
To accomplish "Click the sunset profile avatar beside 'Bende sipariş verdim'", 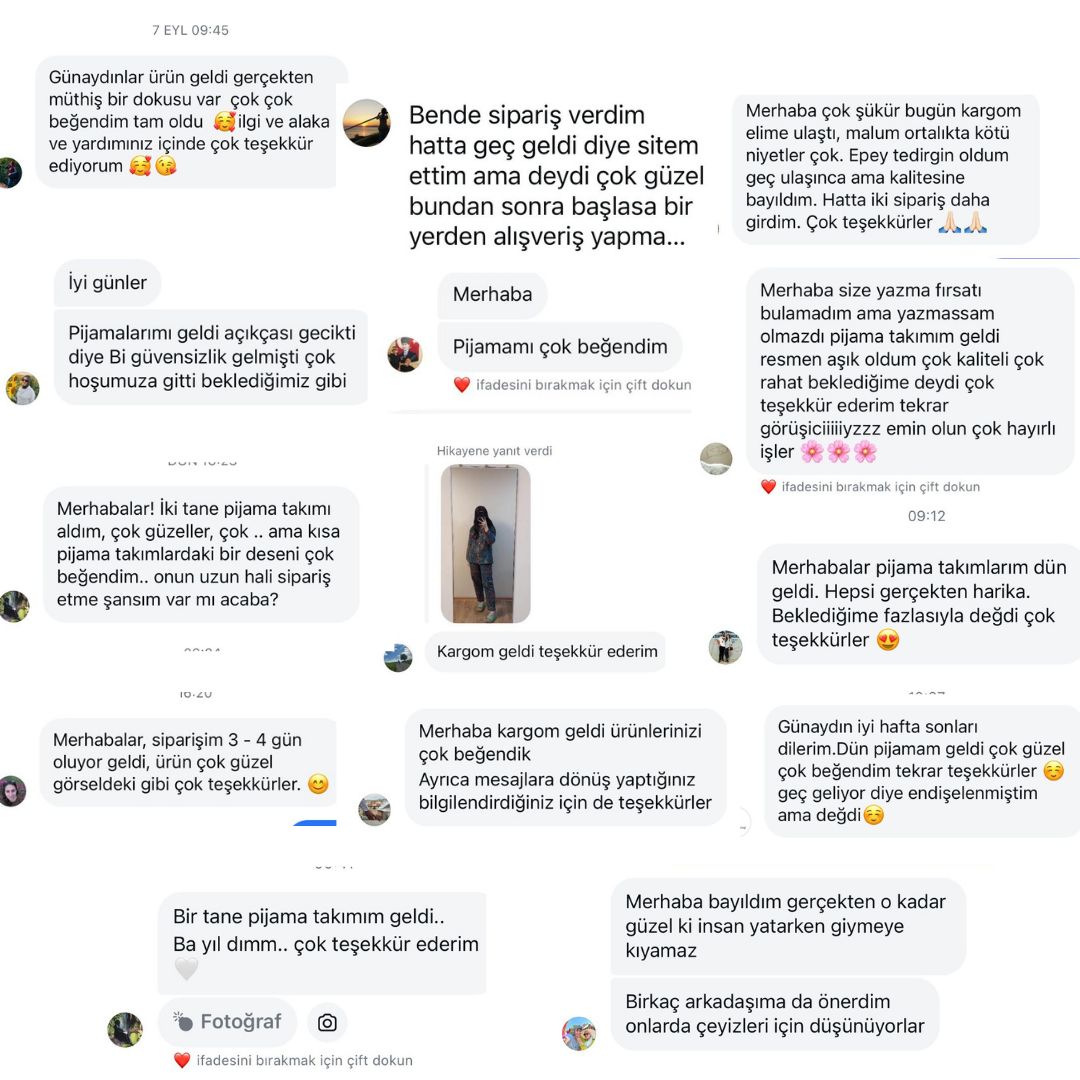I will pos(366,123).
